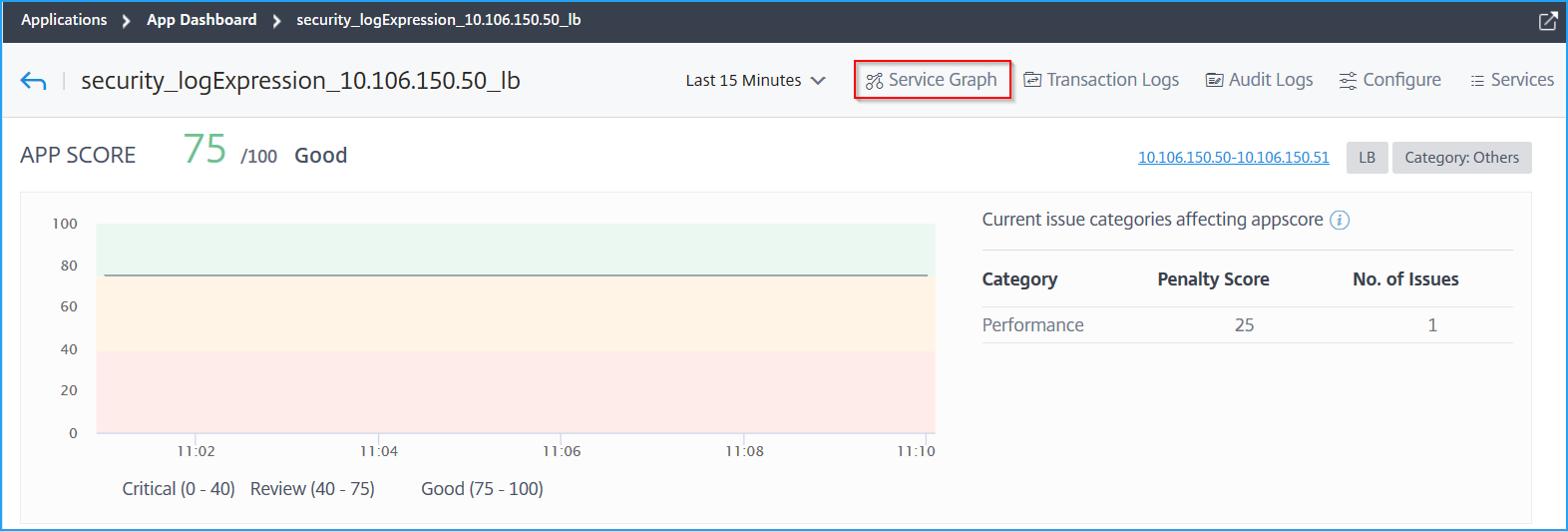Click the Transaction Logs icon
1568x531 pixels.
(x=1032, y=81)
